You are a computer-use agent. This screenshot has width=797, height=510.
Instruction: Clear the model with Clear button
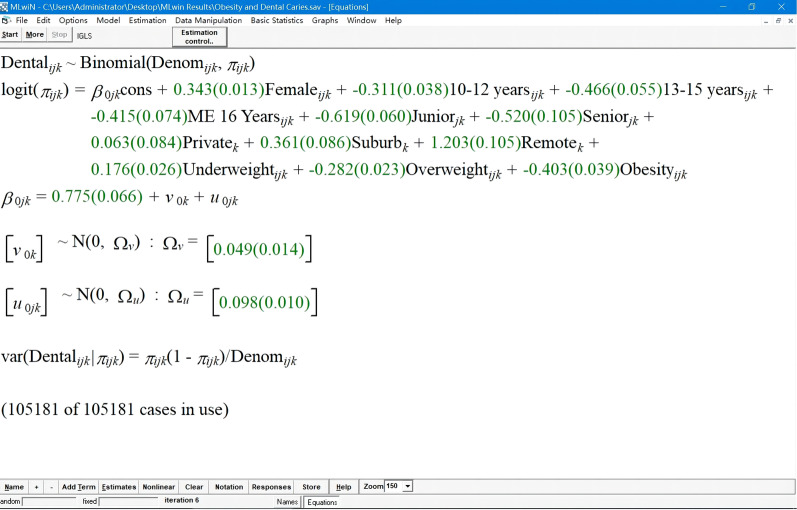pos(194,487)
